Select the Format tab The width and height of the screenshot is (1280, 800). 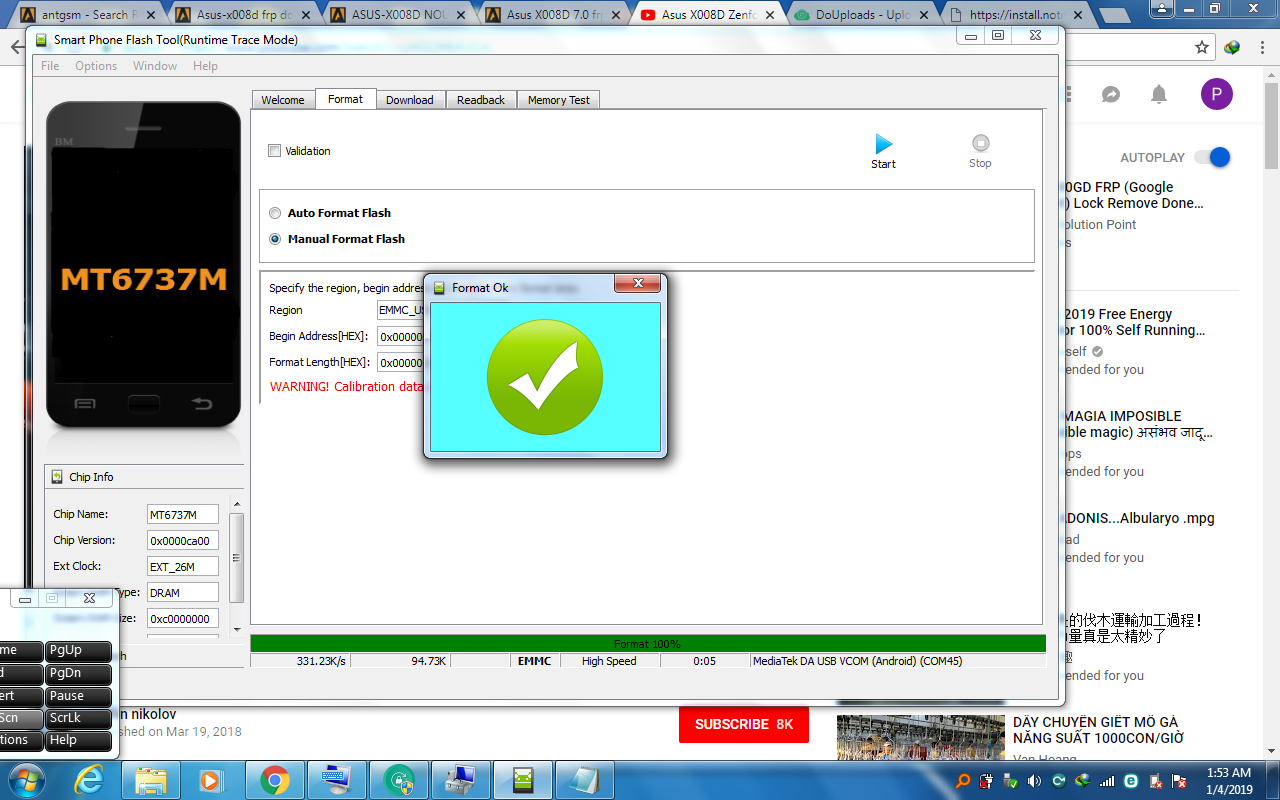click(x=346, y=99)
